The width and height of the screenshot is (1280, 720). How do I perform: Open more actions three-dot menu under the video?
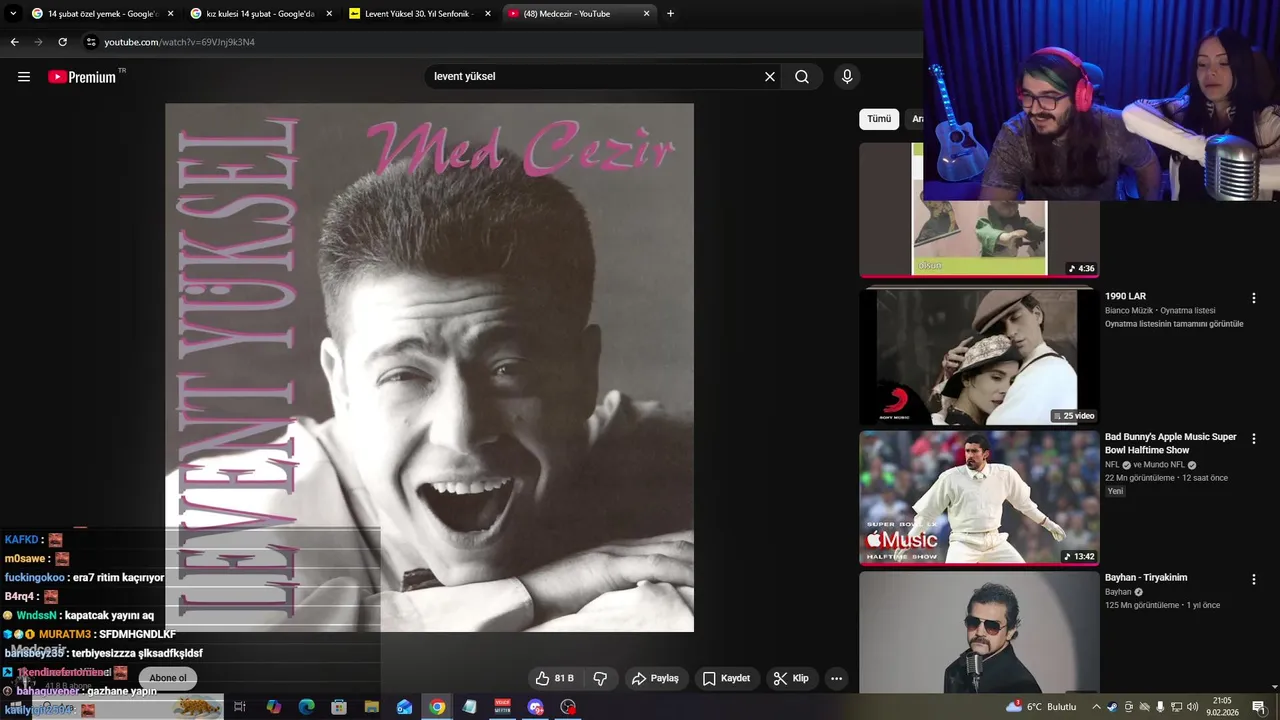click(837, 678)
